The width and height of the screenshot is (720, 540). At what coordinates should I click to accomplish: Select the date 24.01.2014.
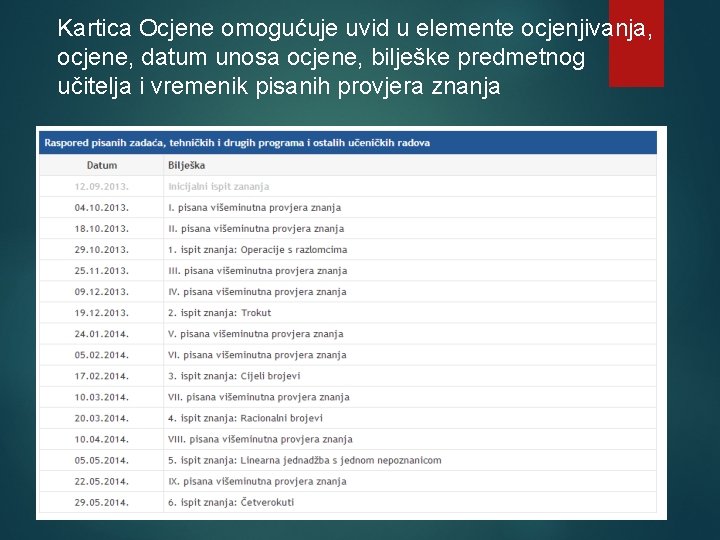[101, 334]
